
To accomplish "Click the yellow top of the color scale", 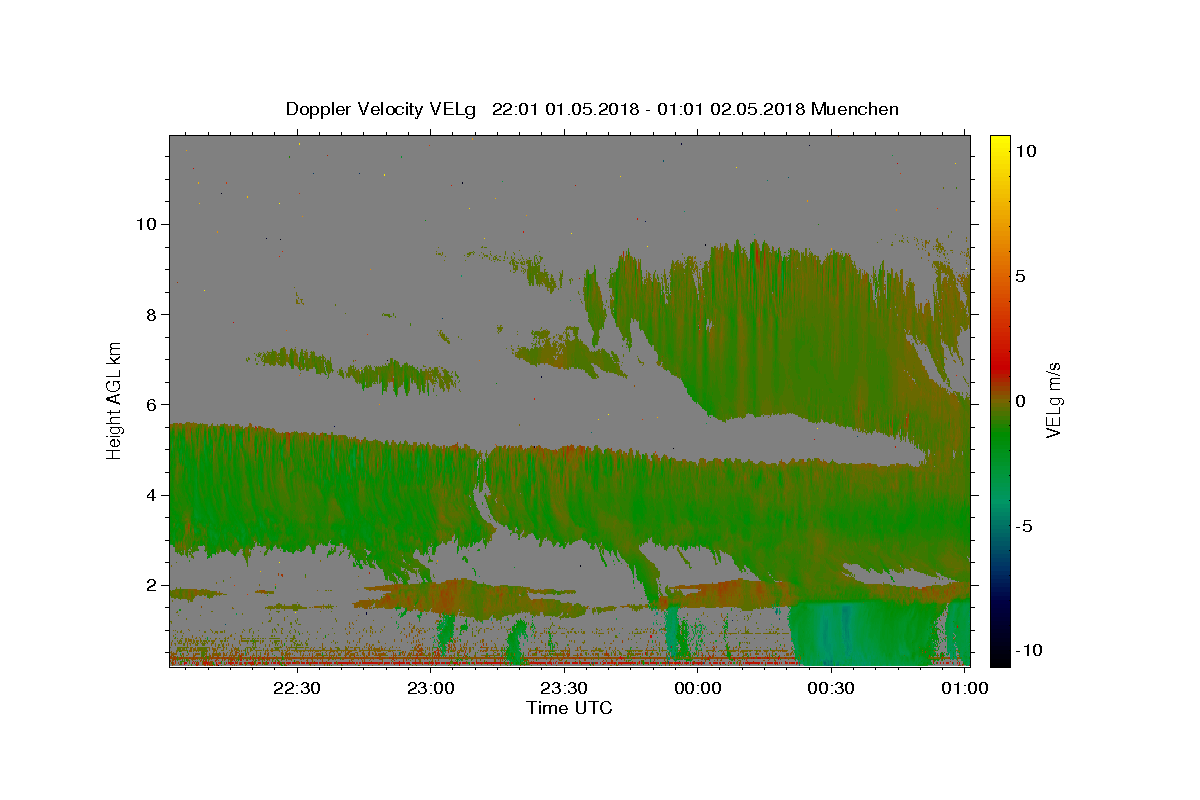I will pyautogui.click(x=1000, y=142).
